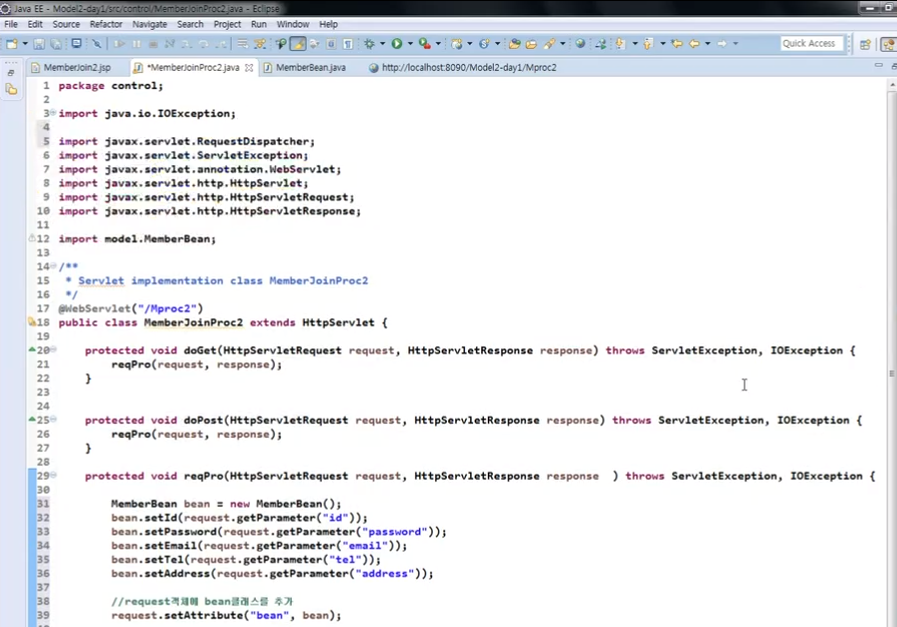Open the Edit menu
897x627 pixels.
pyautogui.click(x=35, y=24)
